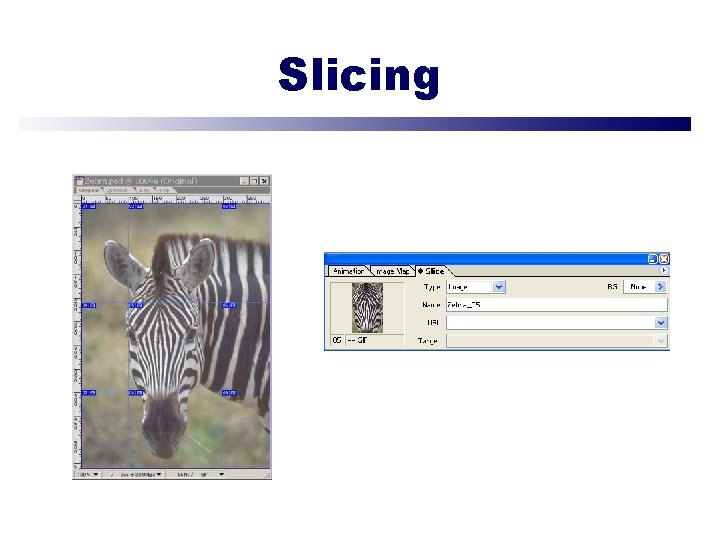
Task: Select slice badge 02 at top of image
Action: click(136, 207)
